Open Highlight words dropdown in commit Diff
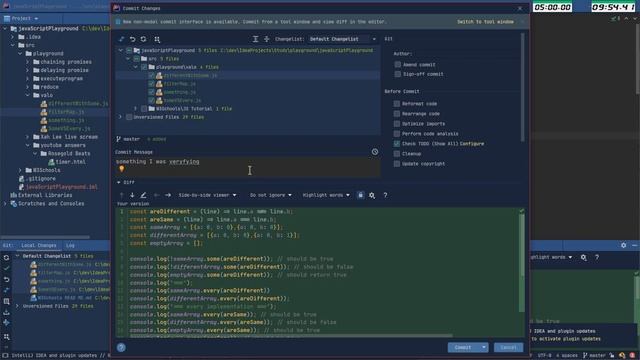The height and width of the screenshot is (360, 640). point(326,195)
